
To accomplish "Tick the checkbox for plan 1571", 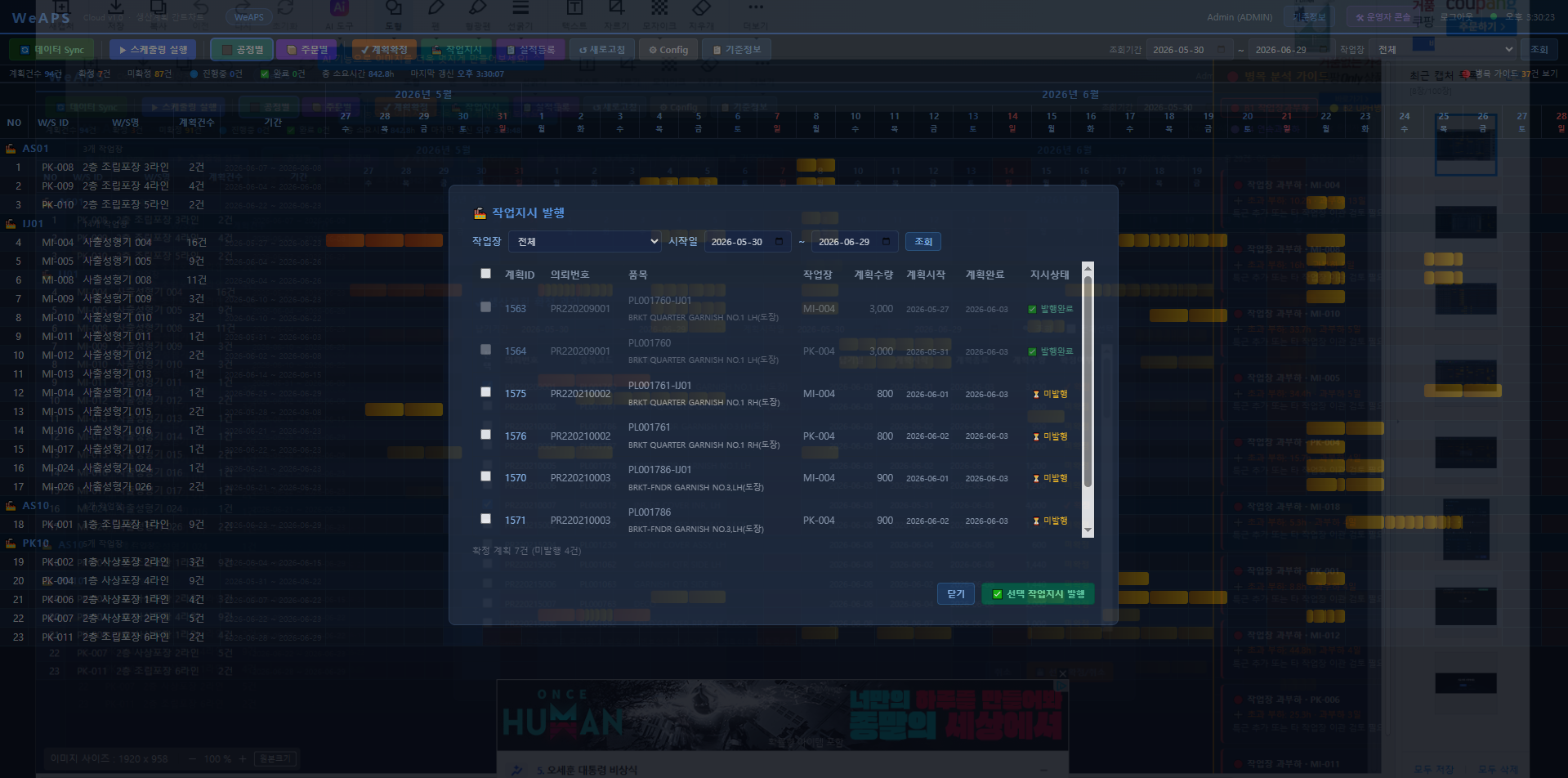I will 485,519.
